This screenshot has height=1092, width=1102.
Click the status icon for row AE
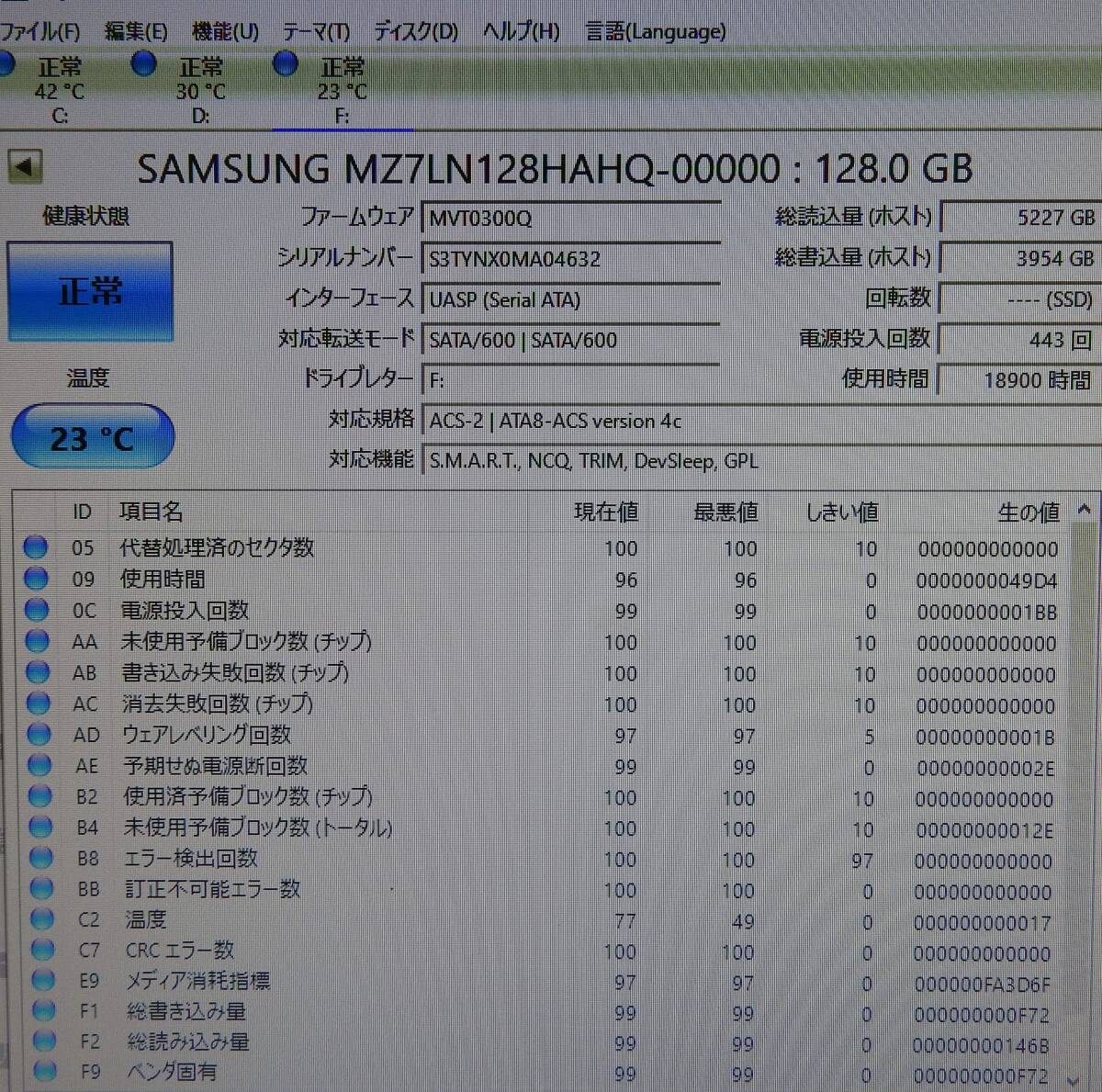39,765
